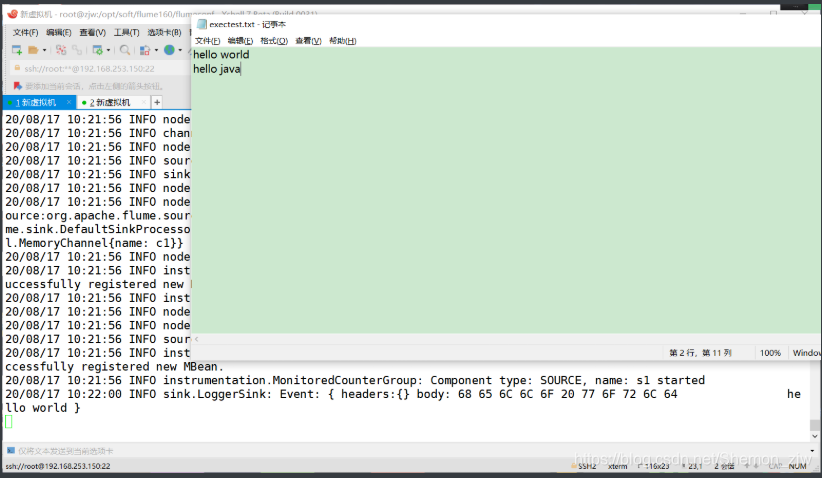Open Notepad 格式(O) menu

pos(274,41)
